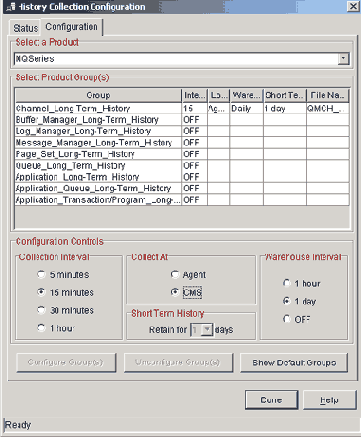Click the Done button

pos(271,400)
